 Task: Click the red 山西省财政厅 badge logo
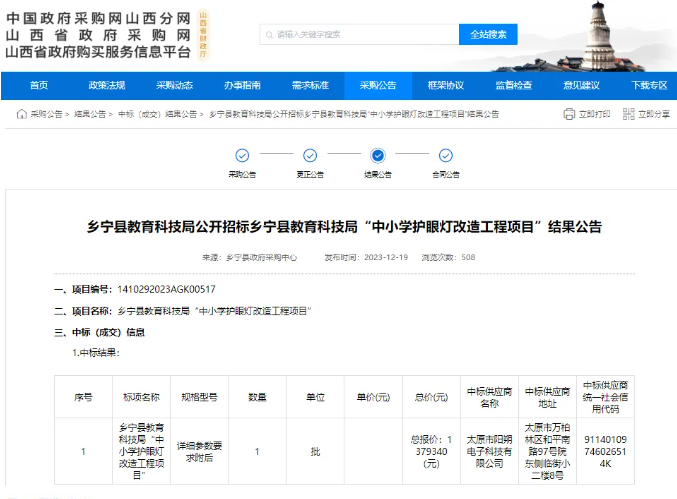(204, 32)
